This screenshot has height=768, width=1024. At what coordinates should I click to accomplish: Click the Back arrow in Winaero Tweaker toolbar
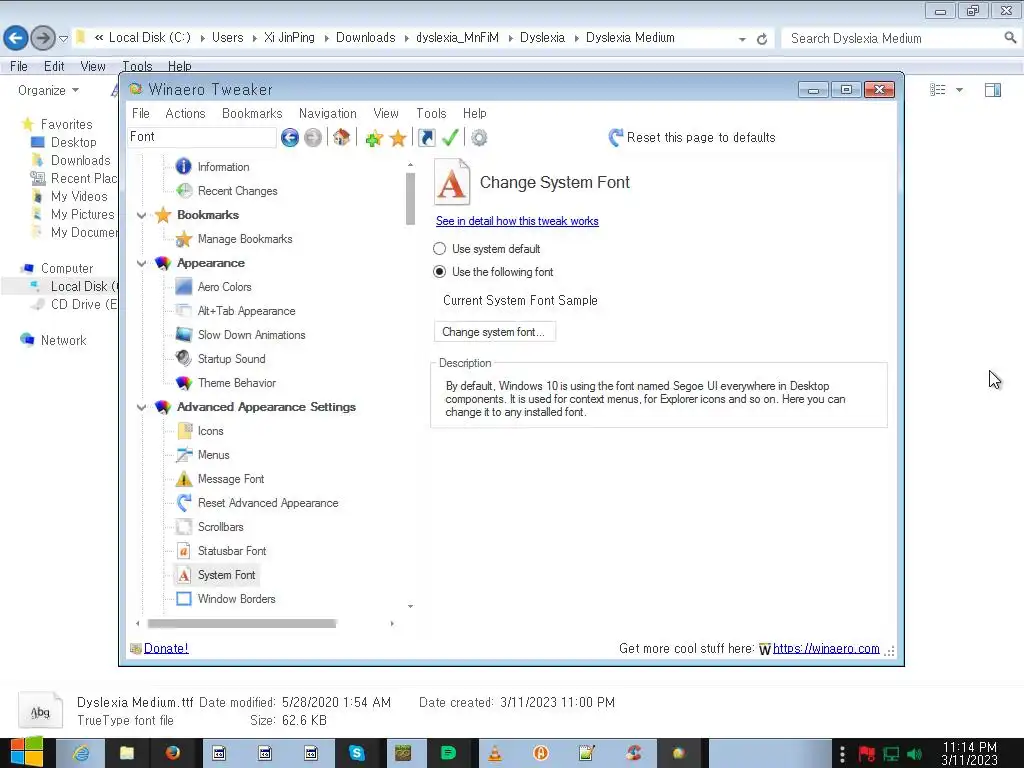coord(290,137)
